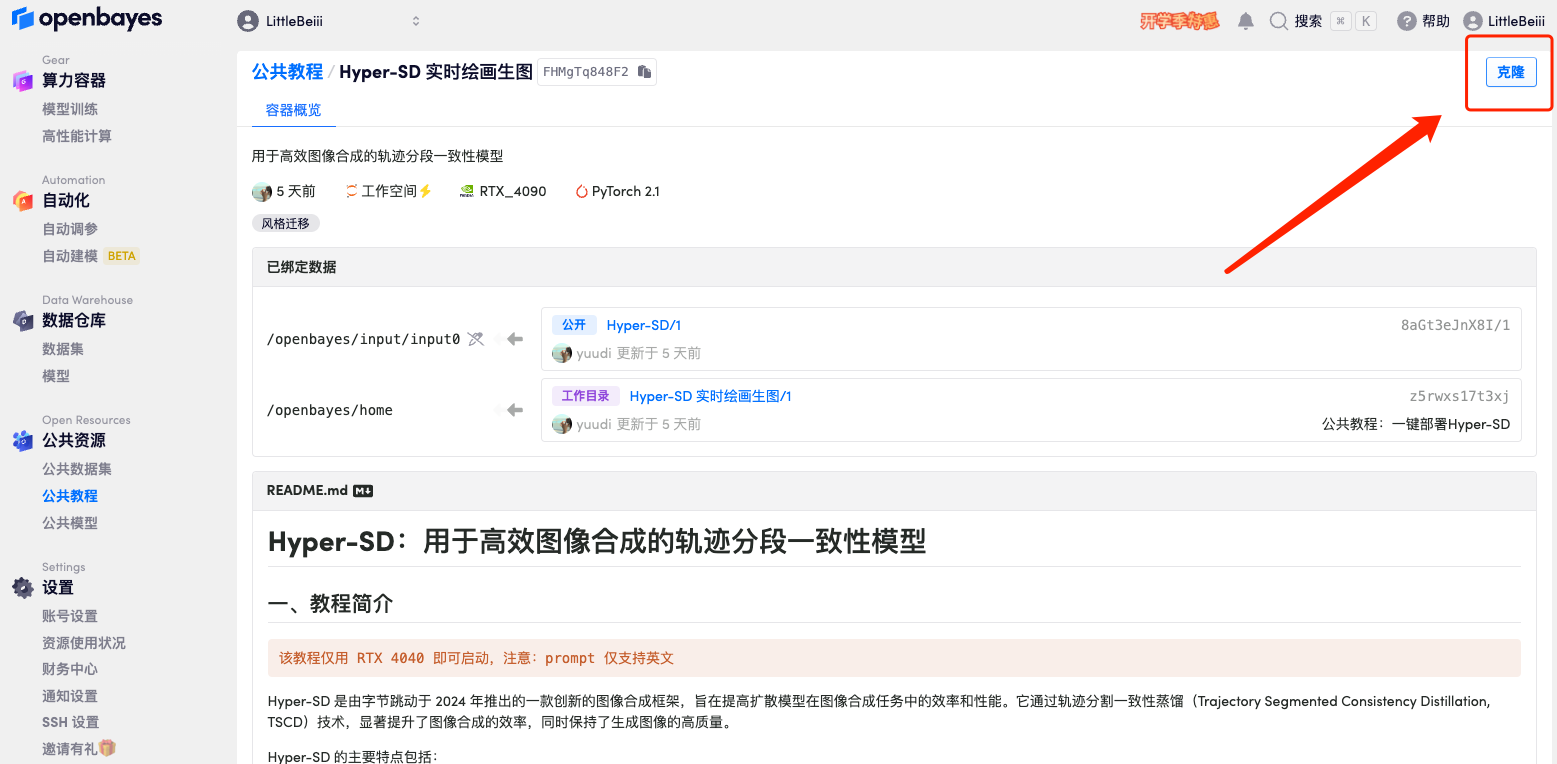
Task: Open the Hyper-SD/1 dataset link
Action: (x=643, y=325)
